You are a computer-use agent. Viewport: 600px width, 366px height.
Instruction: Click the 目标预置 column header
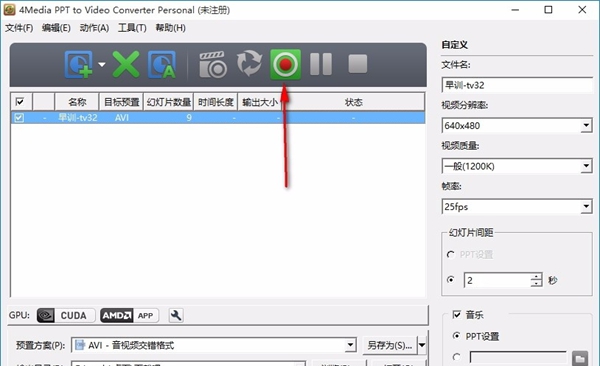121,102
